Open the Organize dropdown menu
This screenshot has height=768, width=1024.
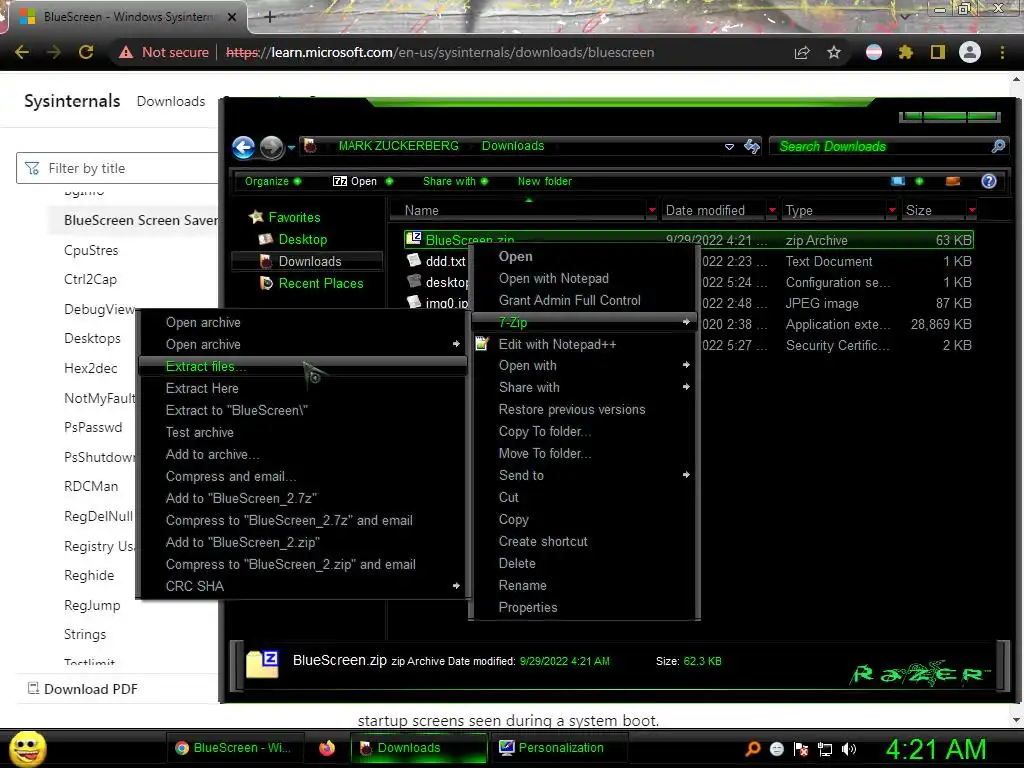(x=272, y=181)
